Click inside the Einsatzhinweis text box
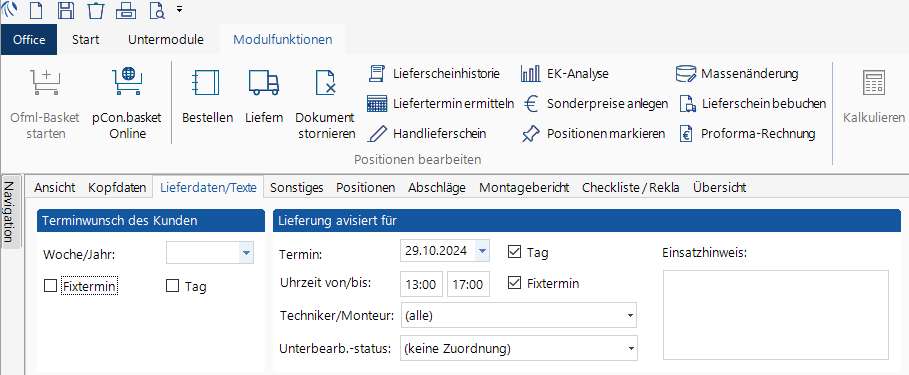 click(776, 315)
